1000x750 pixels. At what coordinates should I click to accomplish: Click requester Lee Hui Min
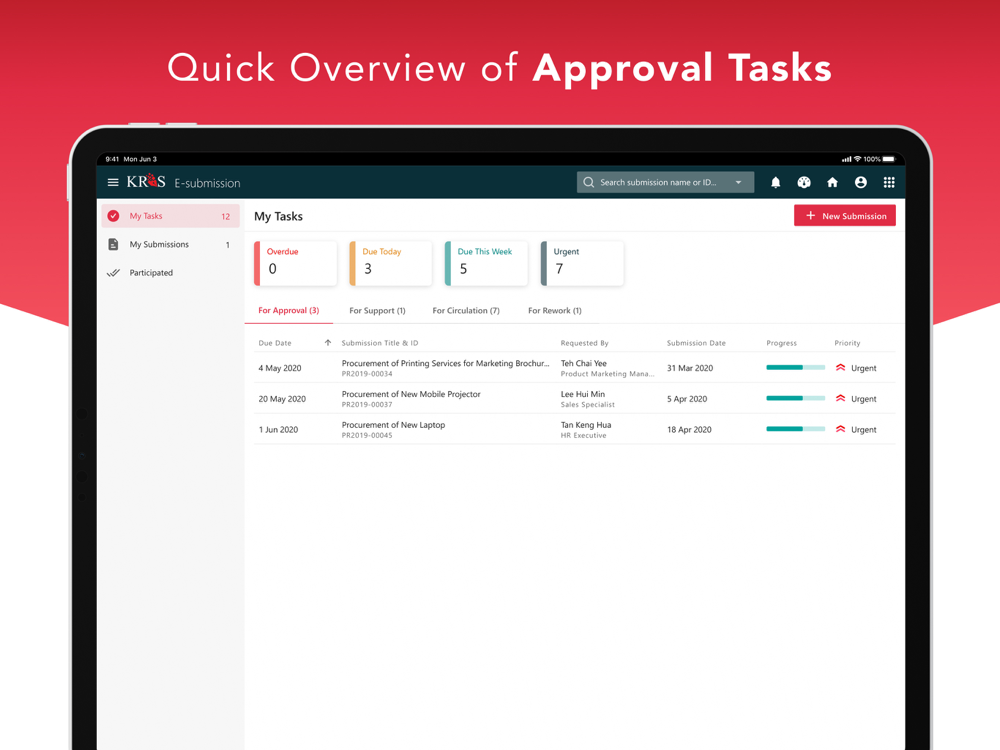click(x=582, y=394)
